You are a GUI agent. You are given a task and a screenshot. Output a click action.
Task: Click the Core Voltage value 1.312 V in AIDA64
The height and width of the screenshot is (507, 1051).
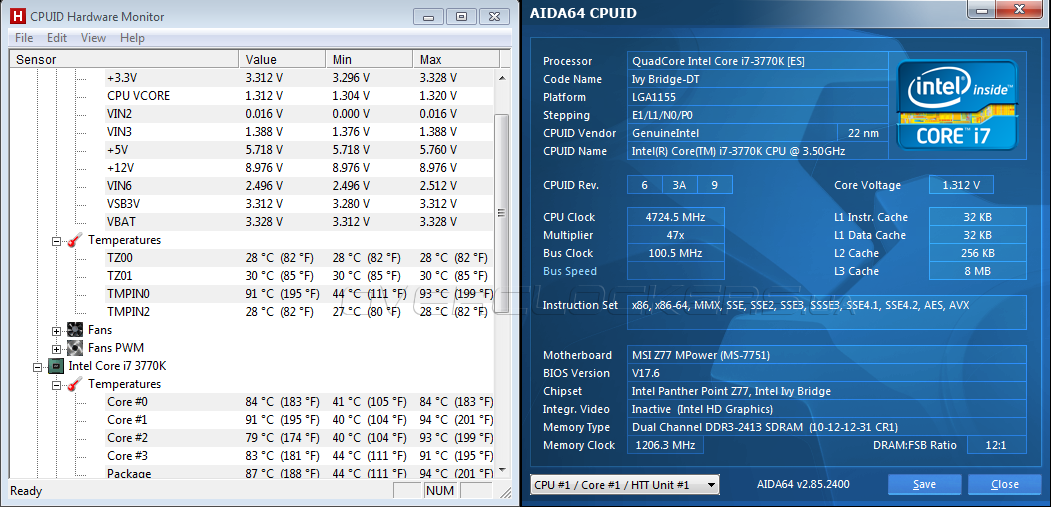pyautogui.click(x=961, y=185)
